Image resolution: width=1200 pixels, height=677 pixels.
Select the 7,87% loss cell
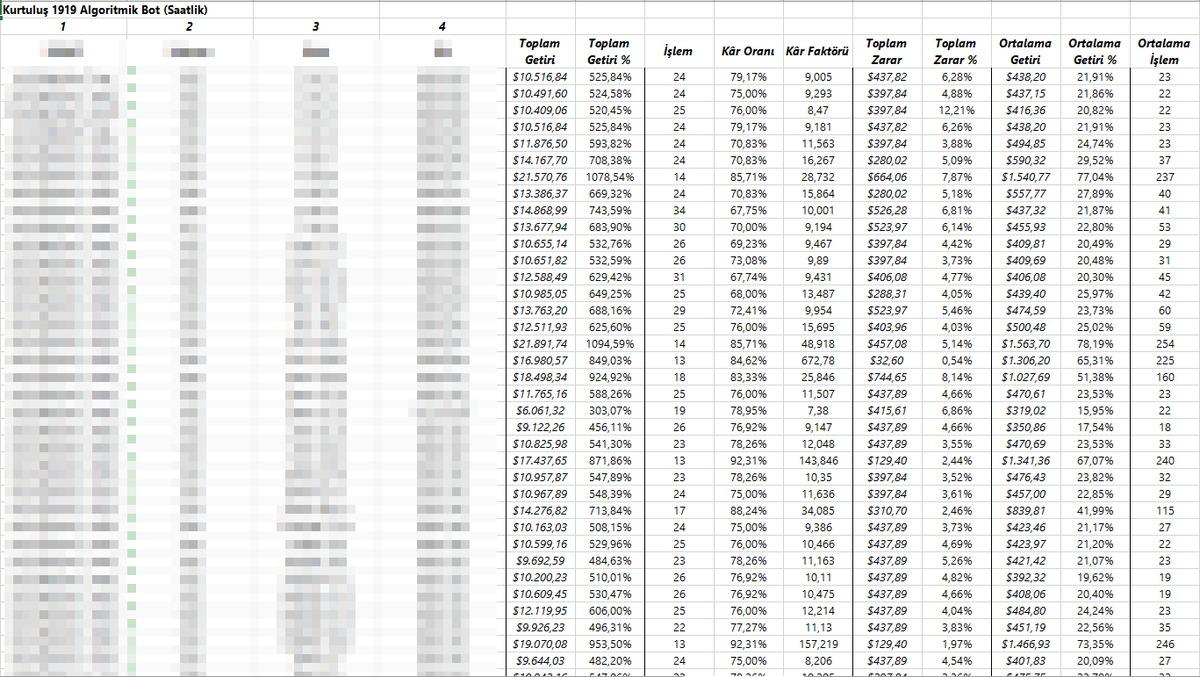click(956, 176)
